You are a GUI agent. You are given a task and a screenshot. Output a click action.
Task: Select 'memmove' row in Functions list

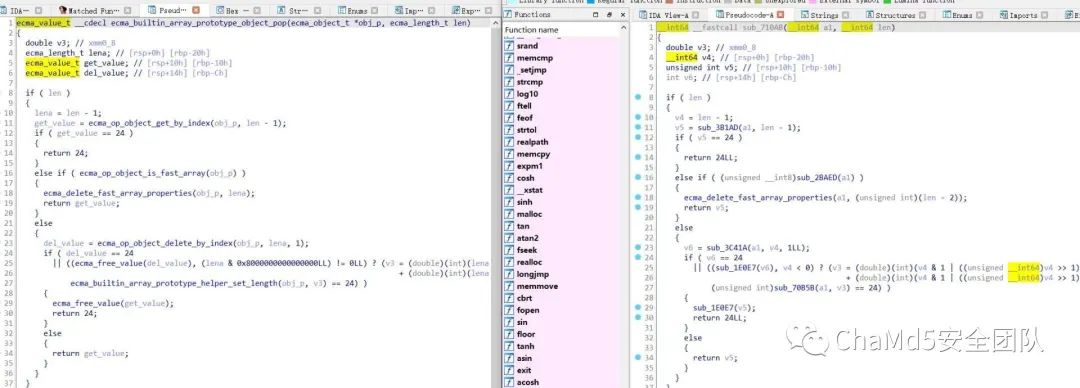coord(560,286)
